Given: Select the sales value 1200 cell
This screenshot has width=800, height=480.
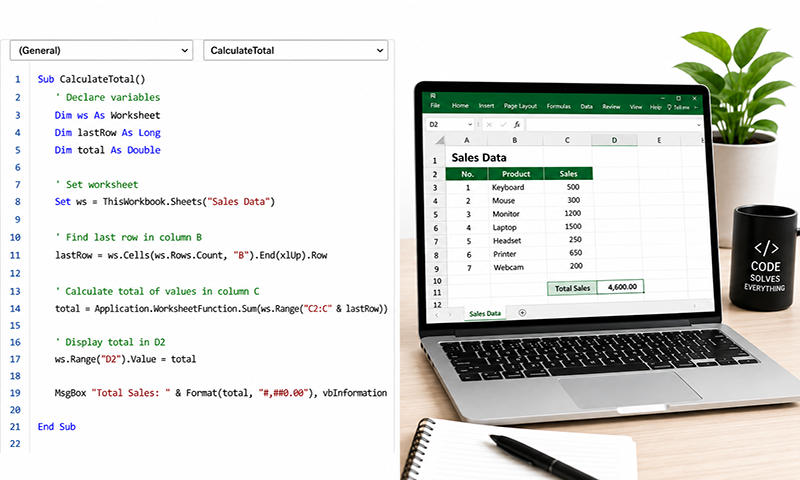Looking at the screenshot, I should (x=572, y=213).
